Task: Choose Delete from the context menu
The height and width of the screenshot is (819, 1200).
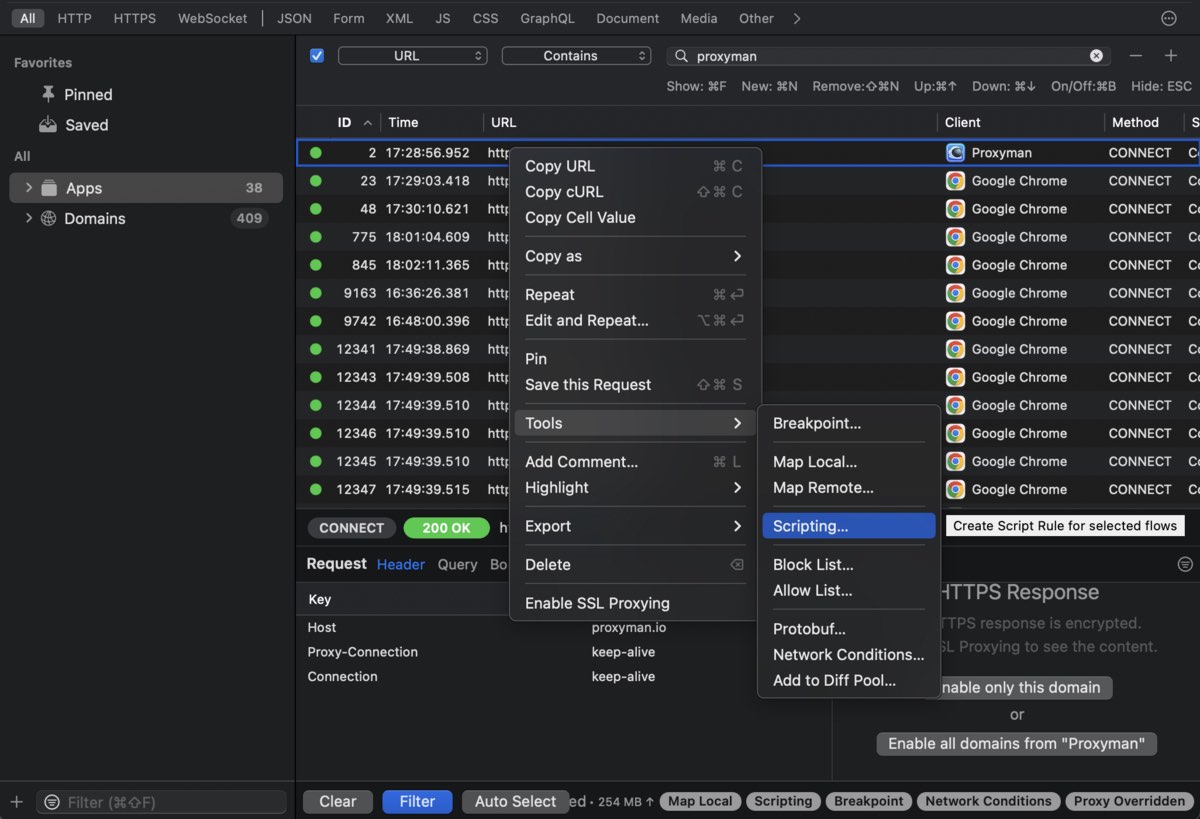Action: coord(634,565)
